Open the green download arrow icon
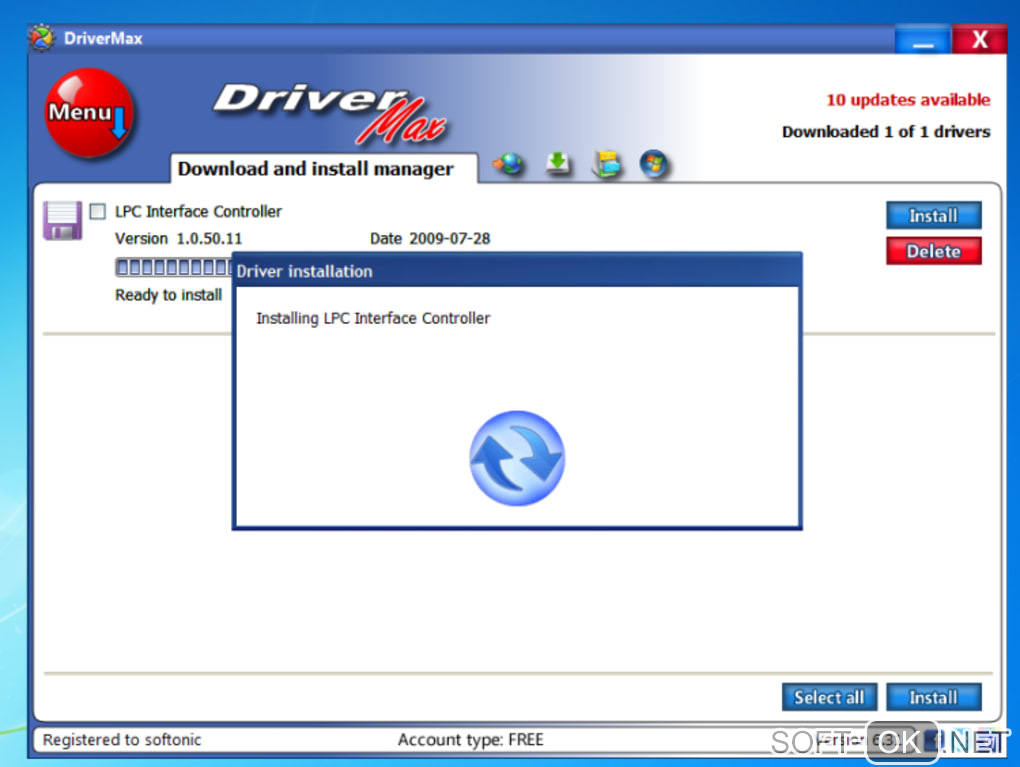Viewport: 1020px width, 767px height. [557, 163]
